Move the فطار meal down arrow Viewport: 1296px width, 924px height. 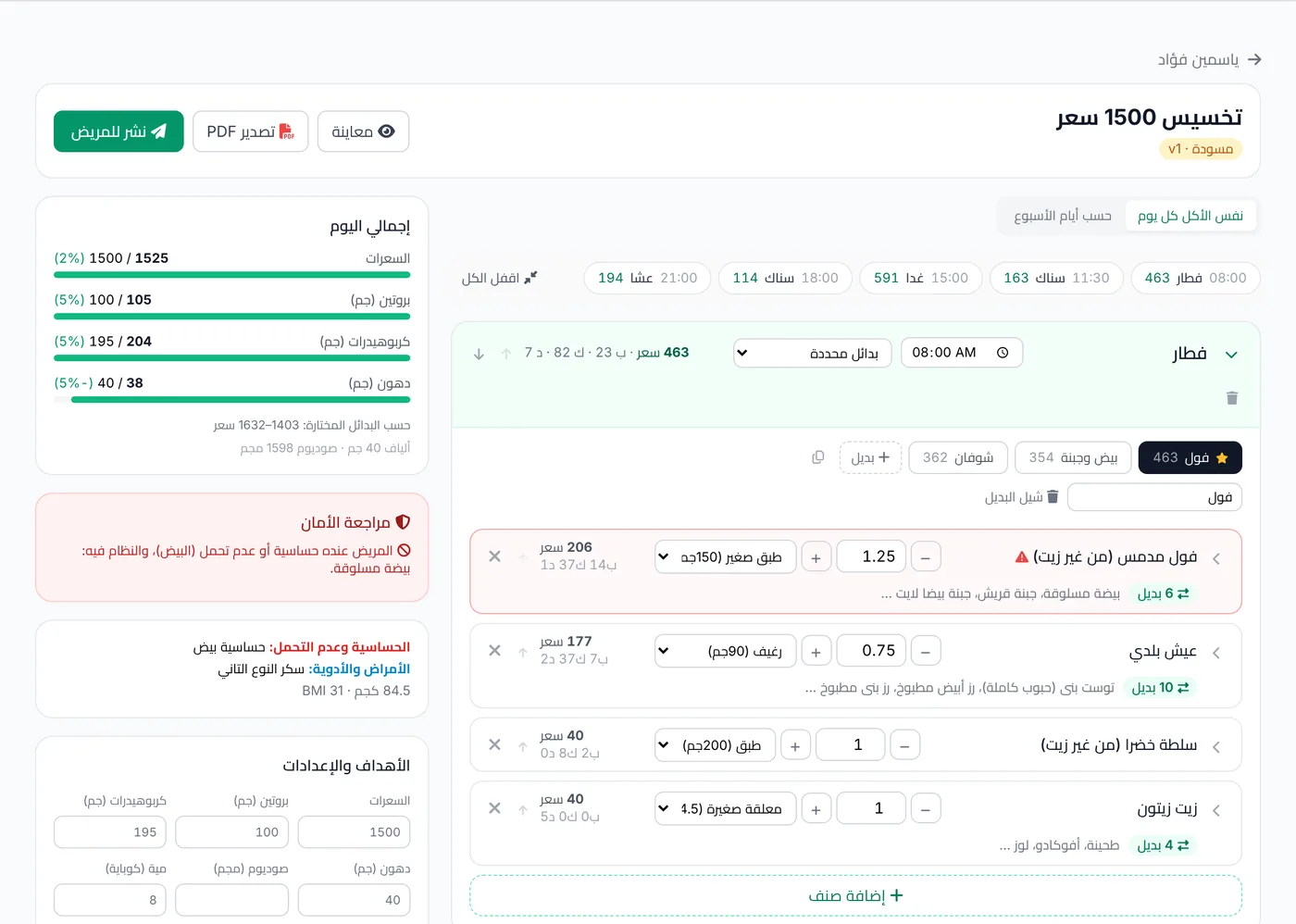click(479, 354)
